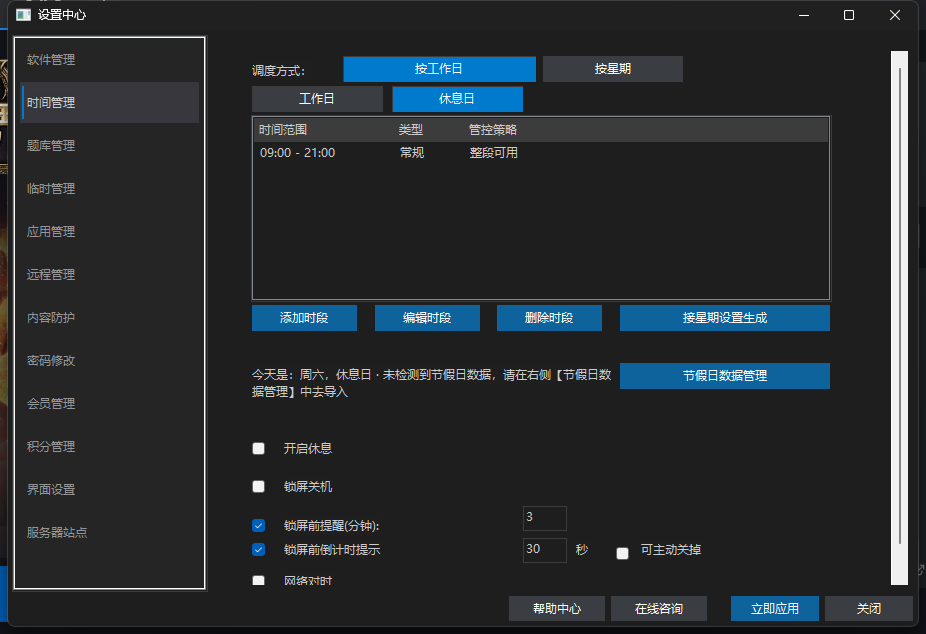Click the 设置中心 app icon in title bar

coord(24,15)
